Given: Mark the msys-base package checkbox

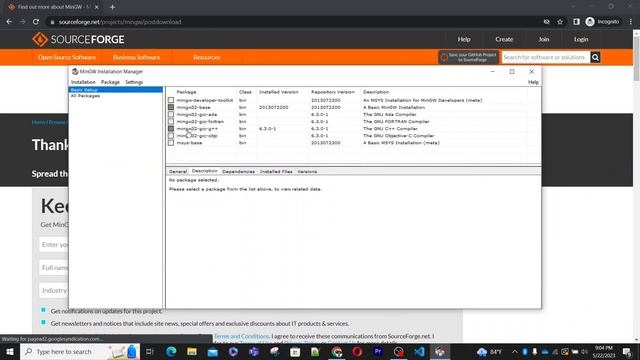Looking at the screenshot, I should pos(171,143).
